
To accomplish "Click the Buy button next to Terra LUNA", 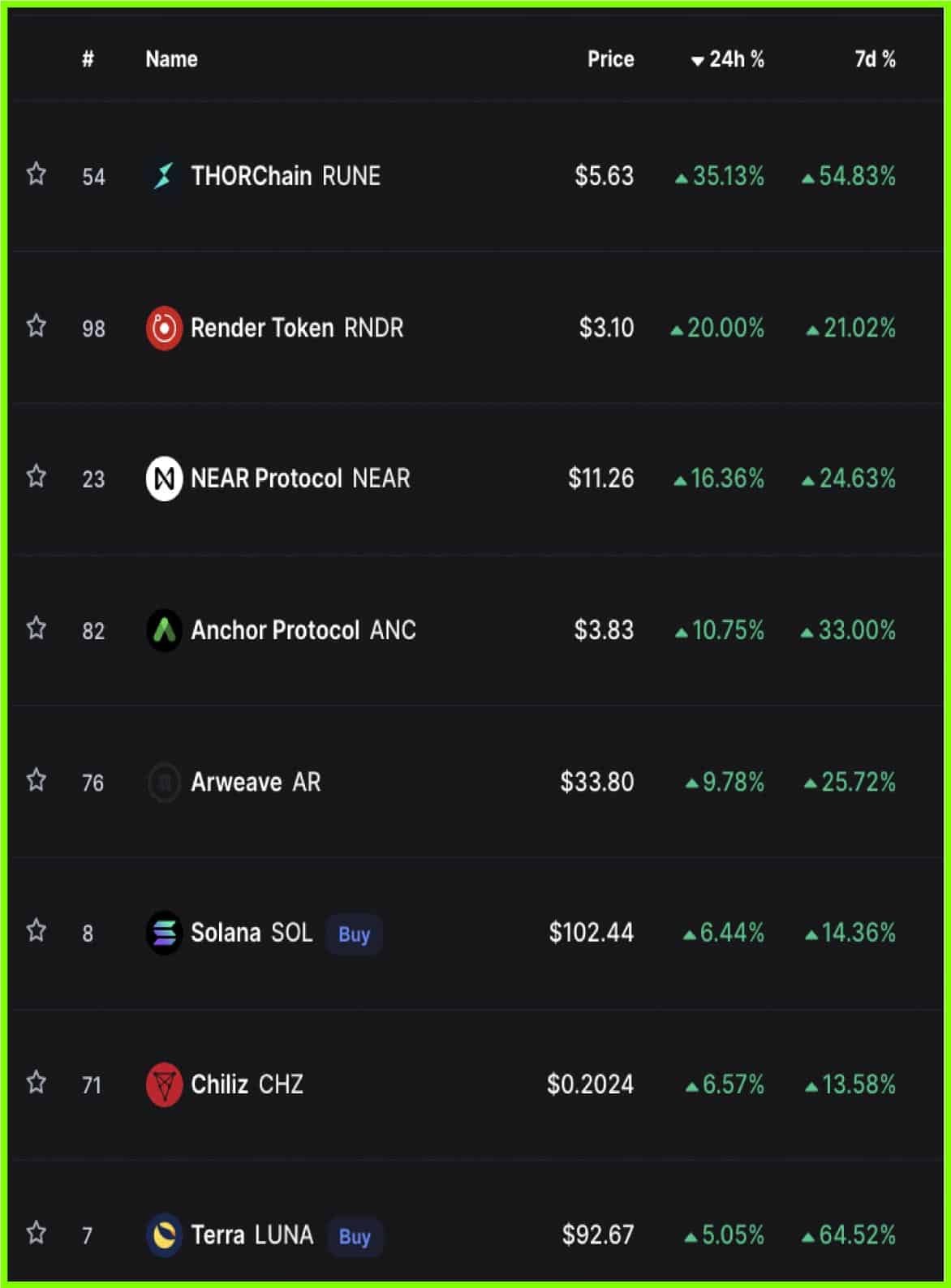I will 355,1237.
